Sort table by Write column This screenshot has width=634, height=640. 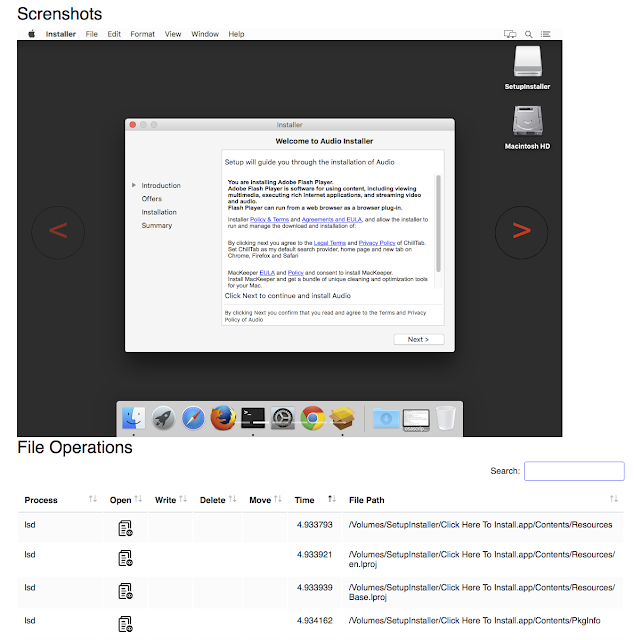pyautogui.click(x=170, y=500)
